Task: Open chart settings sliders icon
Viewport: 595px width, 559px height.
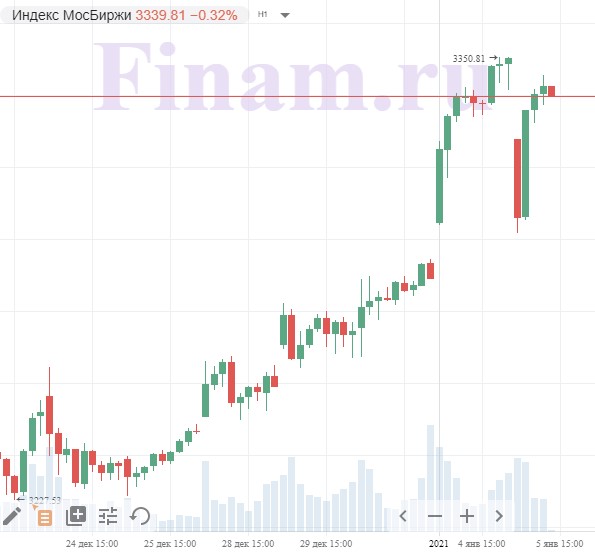Action: [x=108, y=516]
